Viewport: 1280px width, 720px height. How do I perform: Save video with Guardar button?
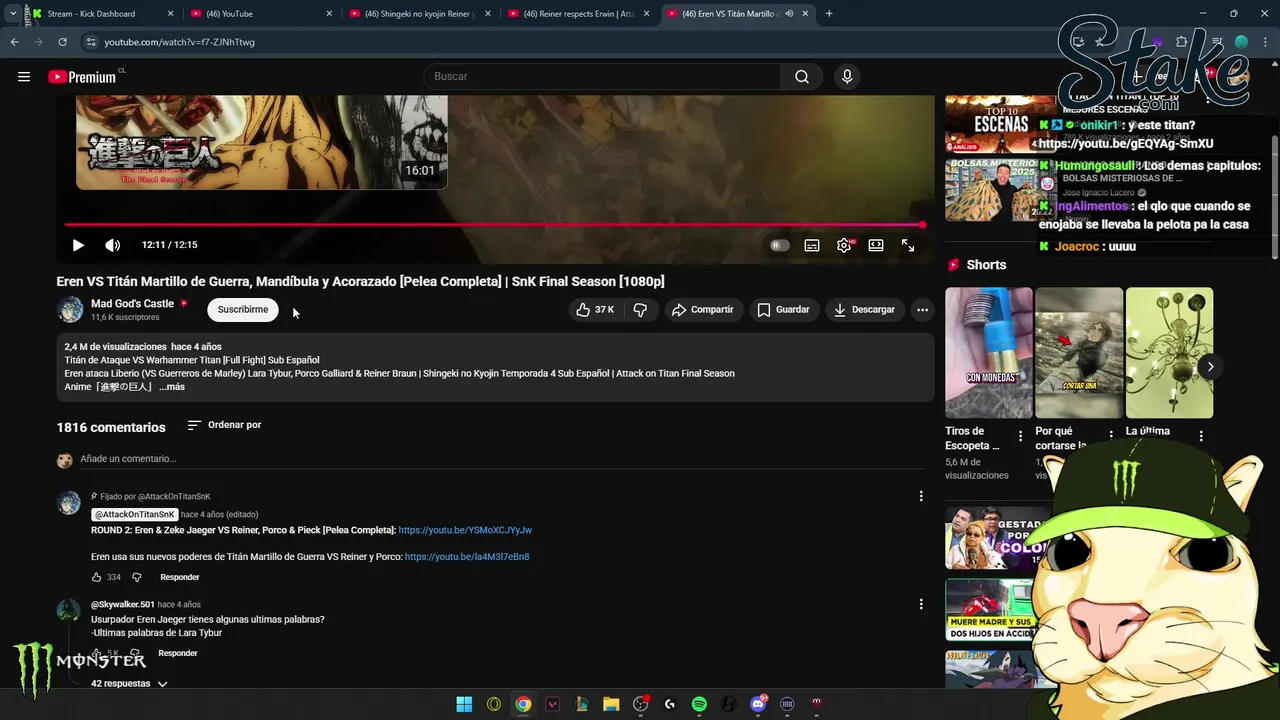click(x=783, y=310)
